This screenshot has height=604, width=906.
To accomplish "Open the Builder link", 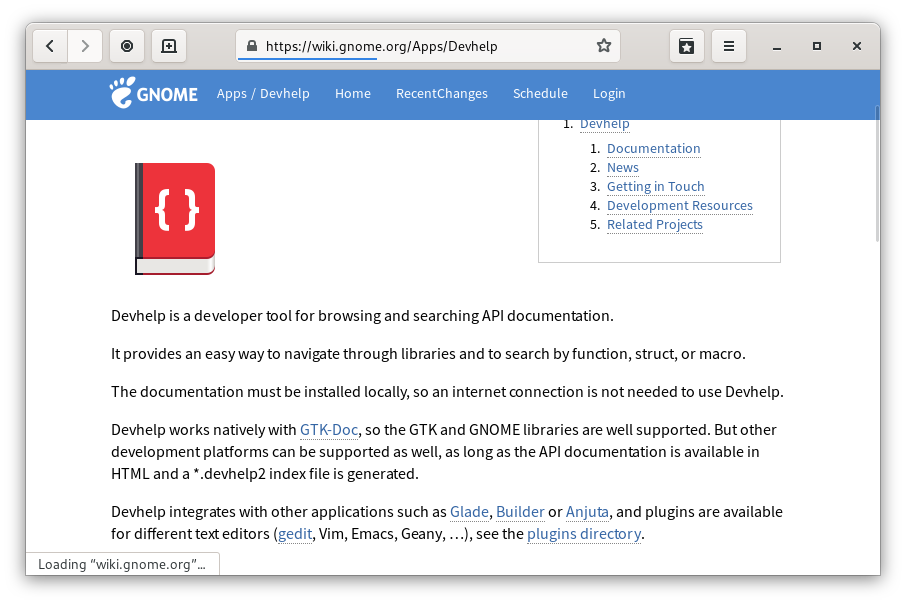I will 520,512.
